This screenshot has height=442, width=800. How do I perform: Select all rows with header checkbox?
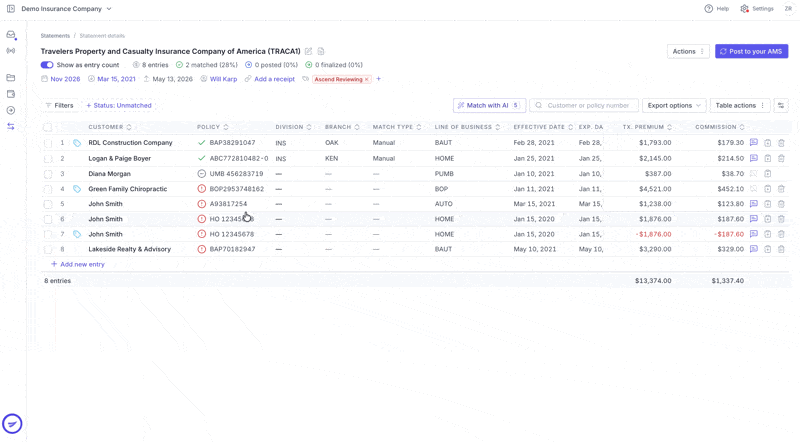47,127
